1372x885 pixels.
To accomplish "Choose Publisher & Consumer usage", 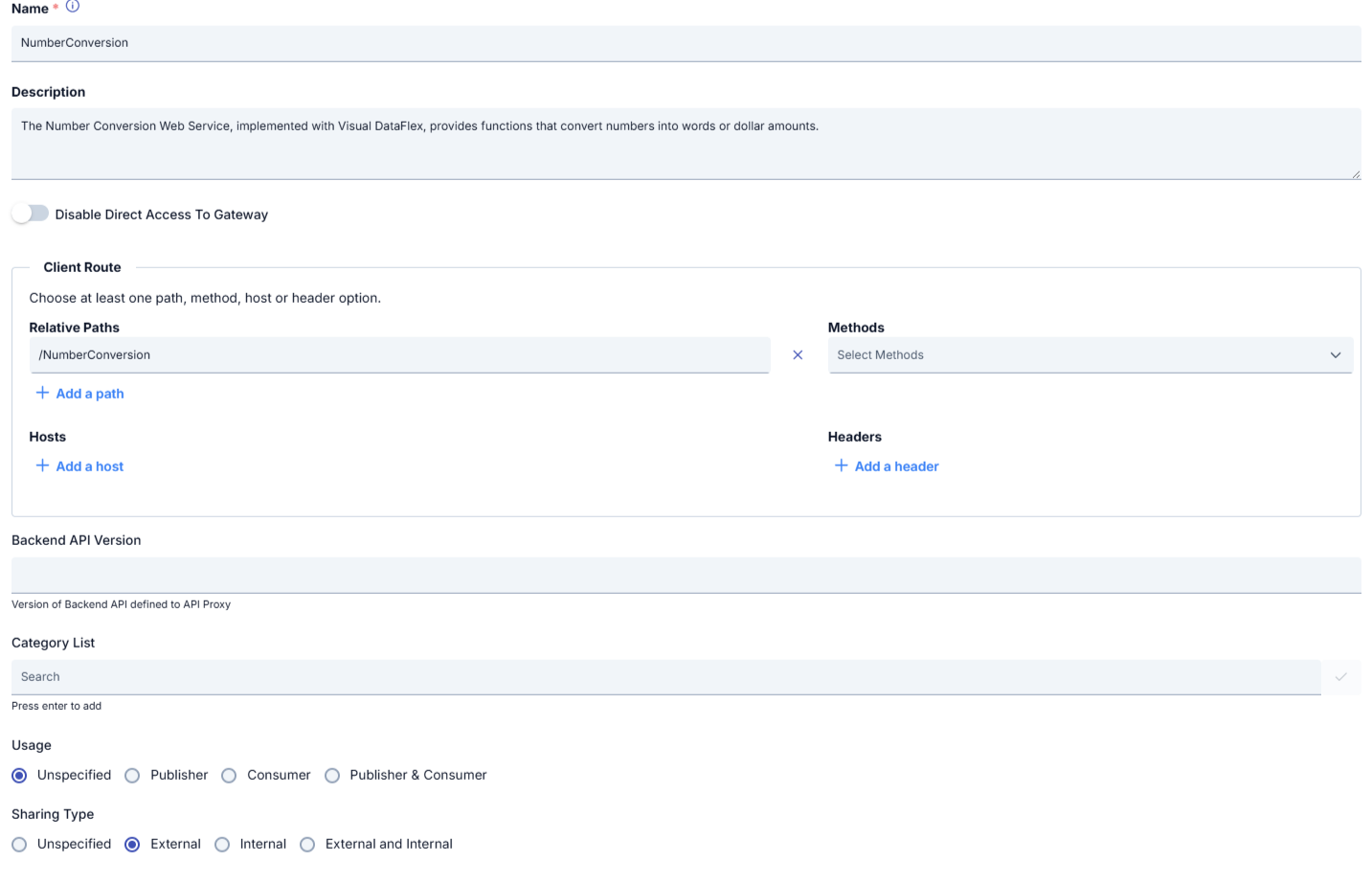I will click(332, 776).
